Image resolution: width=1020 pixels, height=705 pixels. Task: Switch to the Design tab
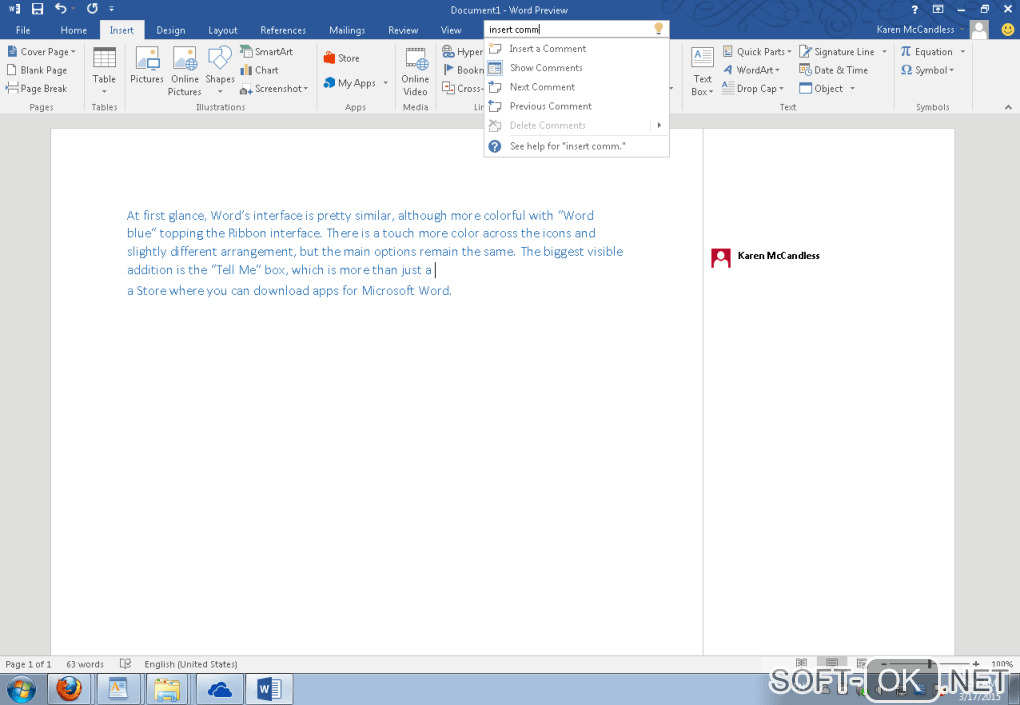point(170,30)
